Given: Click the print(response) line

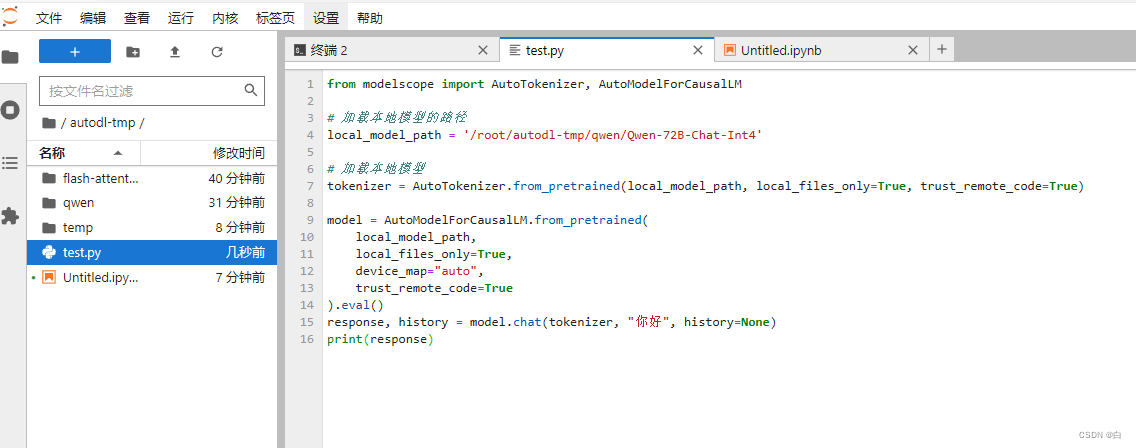Looking at the screenshot, I should (x=380, y=339).
